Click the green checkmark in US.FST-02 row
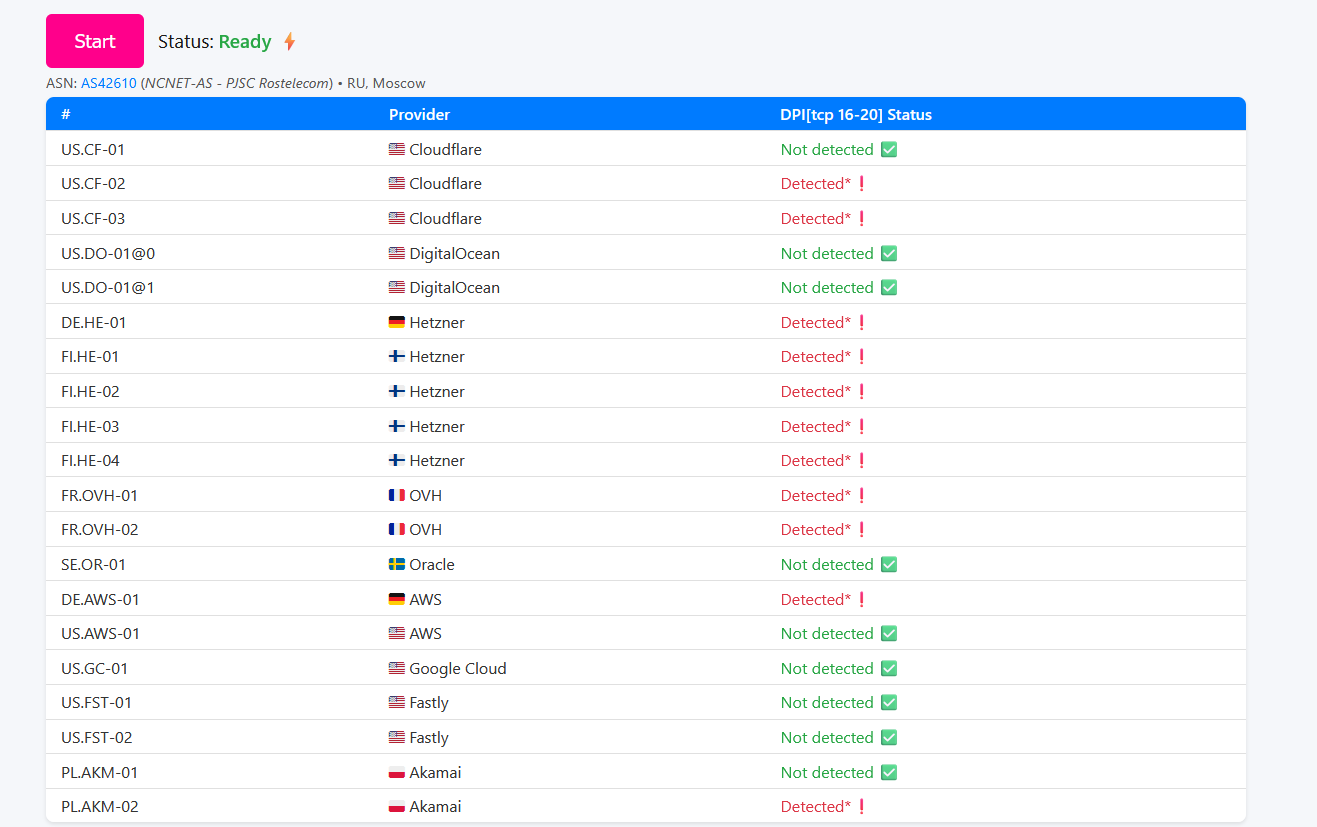Screen dimensions: 1317x827 [x=889, y=738]
